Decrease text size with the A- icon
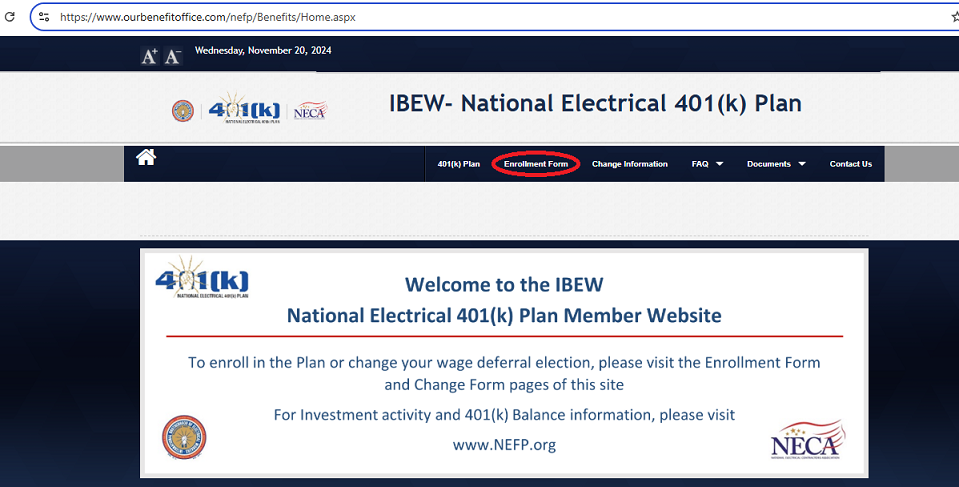Viewport: 959px width, 487px height. tap(173, 56)
